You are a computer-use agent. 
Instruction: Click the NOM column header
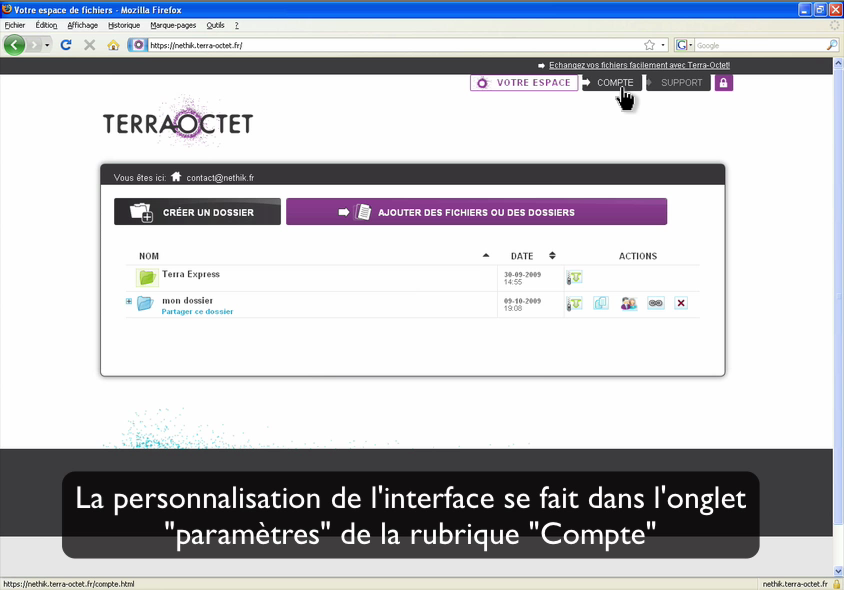point(149,256)
